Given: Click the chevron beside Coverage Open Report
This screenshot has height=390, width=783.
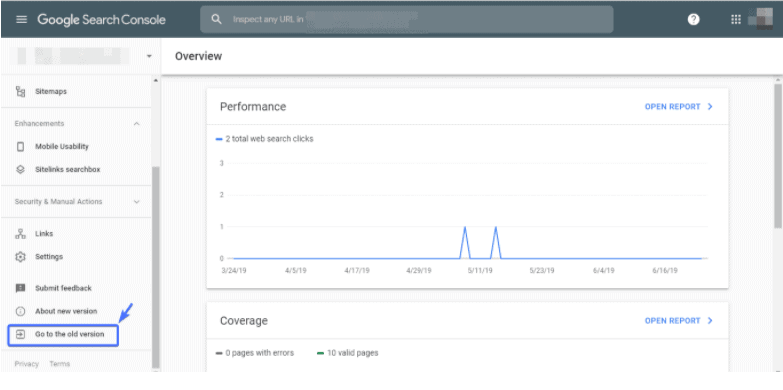Looking at the screenshot, I should (x=710, y=321).
